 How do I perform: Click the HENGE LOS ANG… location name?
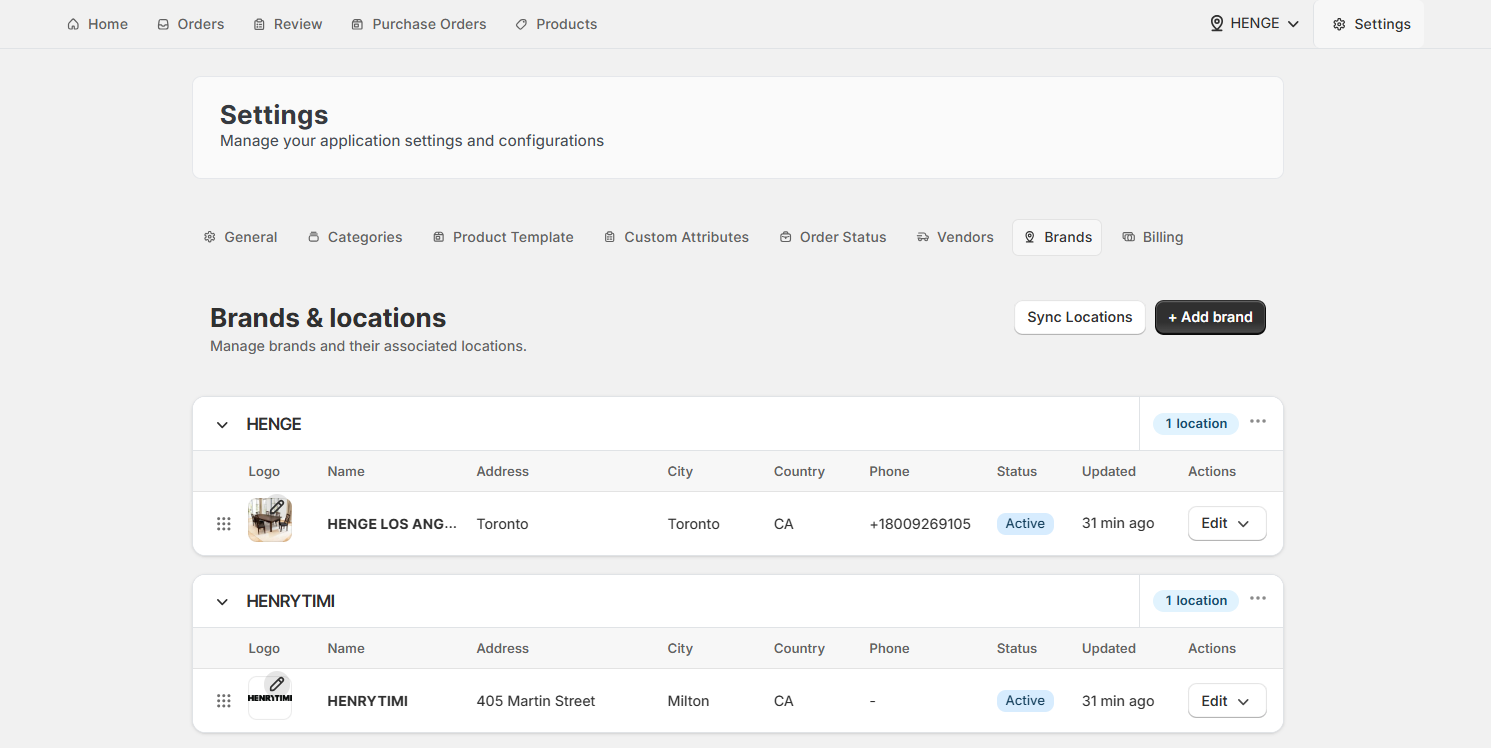tap(392, 524)
